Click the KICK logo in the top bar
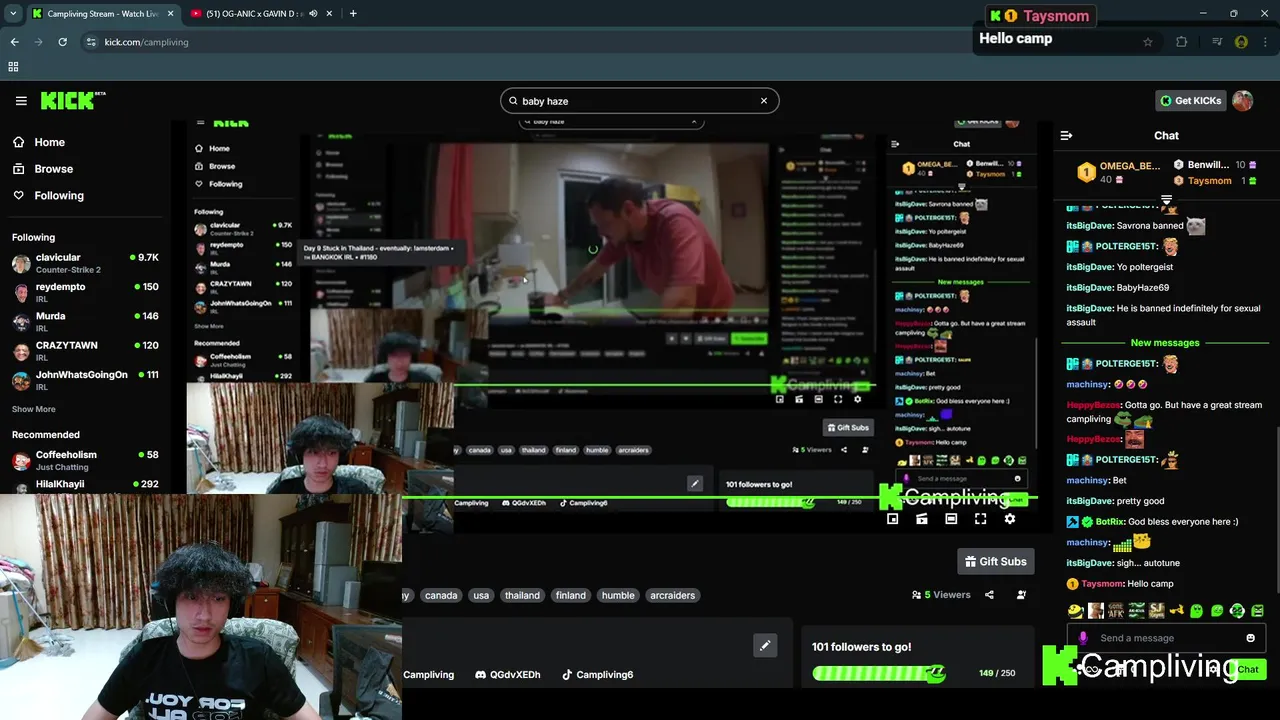This screenshot has width=1280, height=720. pyautogui.click(x=72, y=100)
